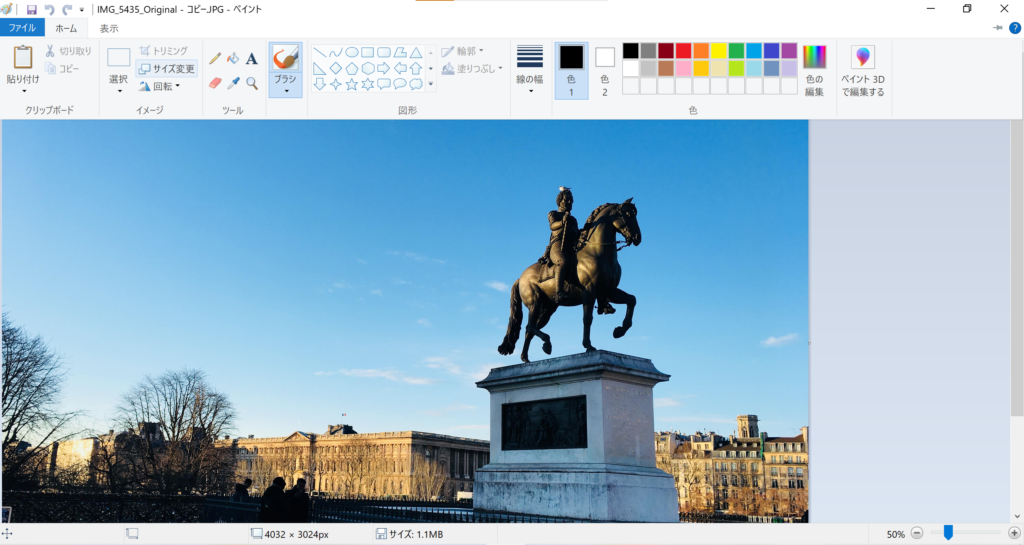Open the Edit colors dialog
Screen dimensions: 1024x545
point(814,70)
